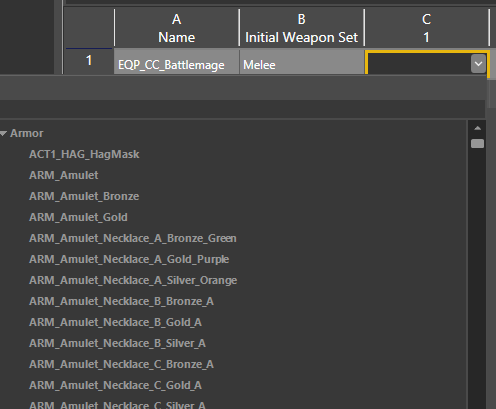496x409 pixels.
Task: Click the Initial Weapon Set column header
Action: tap(302, 28)
